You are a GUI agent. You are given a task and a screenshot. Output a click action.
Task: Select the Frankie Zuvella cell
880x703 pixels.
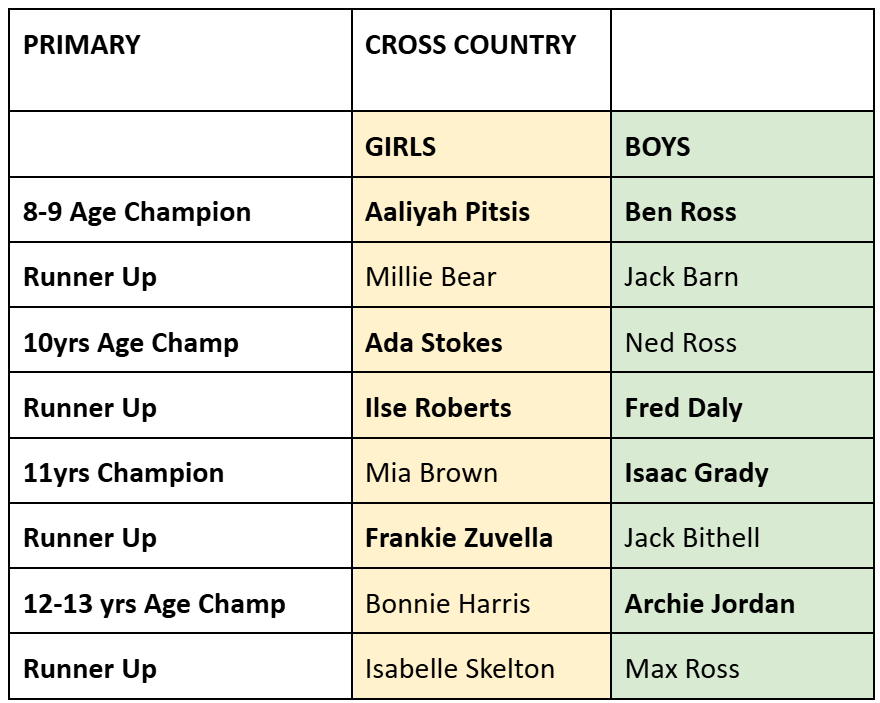pyautogui.click(x=481, y=536)
